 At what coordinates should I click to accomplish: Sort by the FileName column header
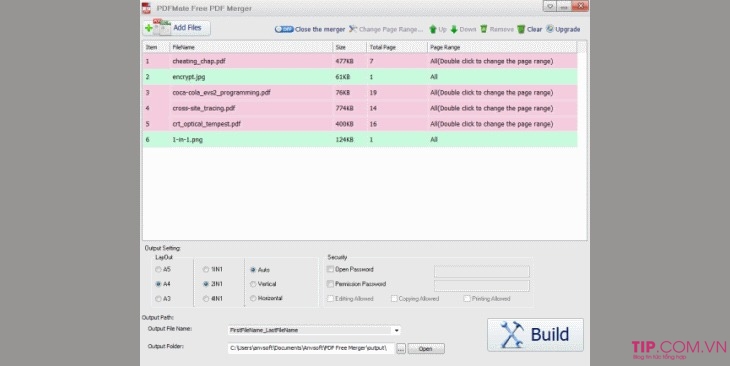click(x=251, y=47)
